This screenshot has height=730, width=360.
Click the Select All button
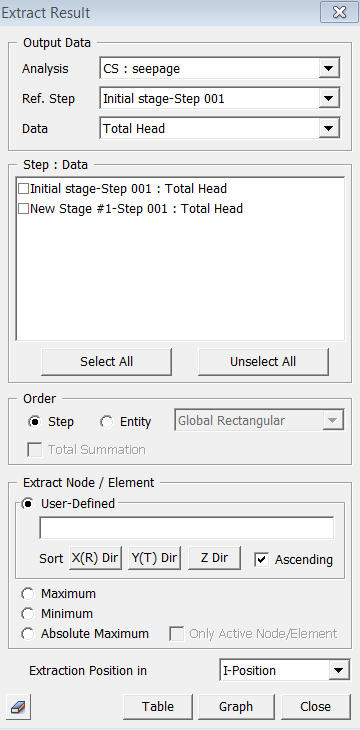click(107, 362)
